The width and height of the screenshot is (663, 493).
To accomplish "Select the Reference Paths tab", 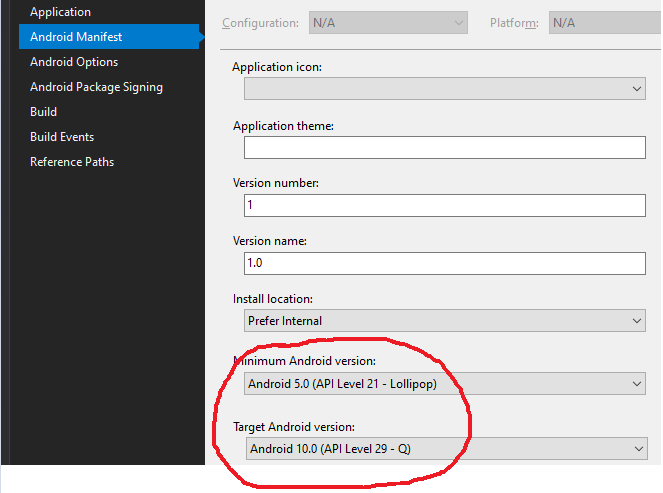I will pyautogui.click(x=72, y=162).
